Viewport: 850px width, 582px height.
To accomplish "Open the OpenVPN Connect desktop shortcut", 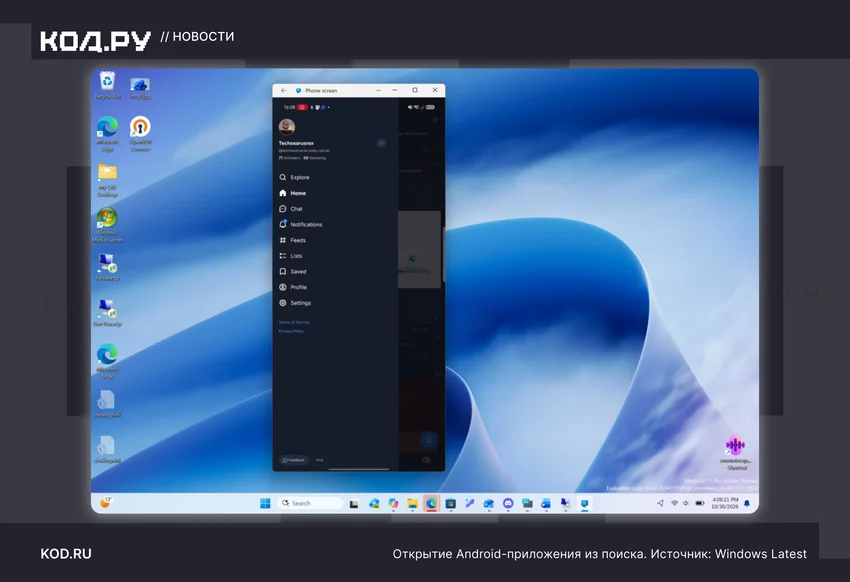I will [x=140, y=134].
